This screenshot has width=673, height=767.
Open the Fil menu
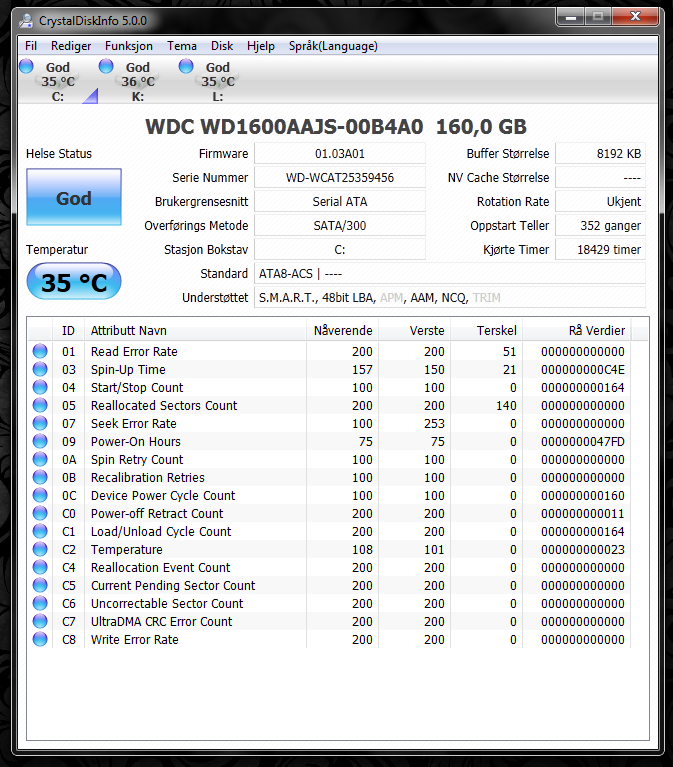[31, 46]
